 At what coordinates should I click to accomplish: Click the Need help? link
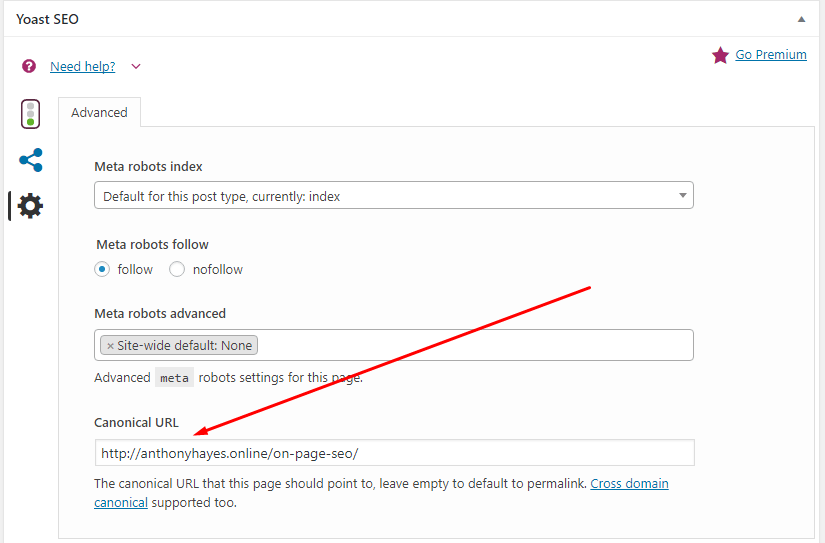[83, 67]
